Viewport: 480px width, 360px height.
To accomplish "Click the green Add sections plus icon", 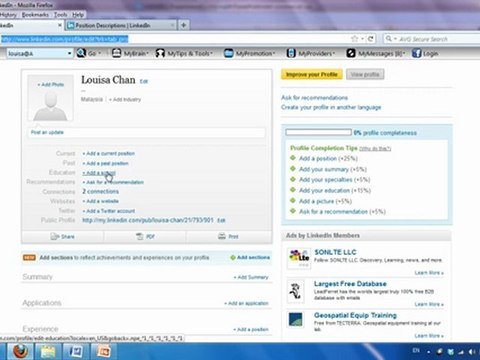I will coord(233,258).
